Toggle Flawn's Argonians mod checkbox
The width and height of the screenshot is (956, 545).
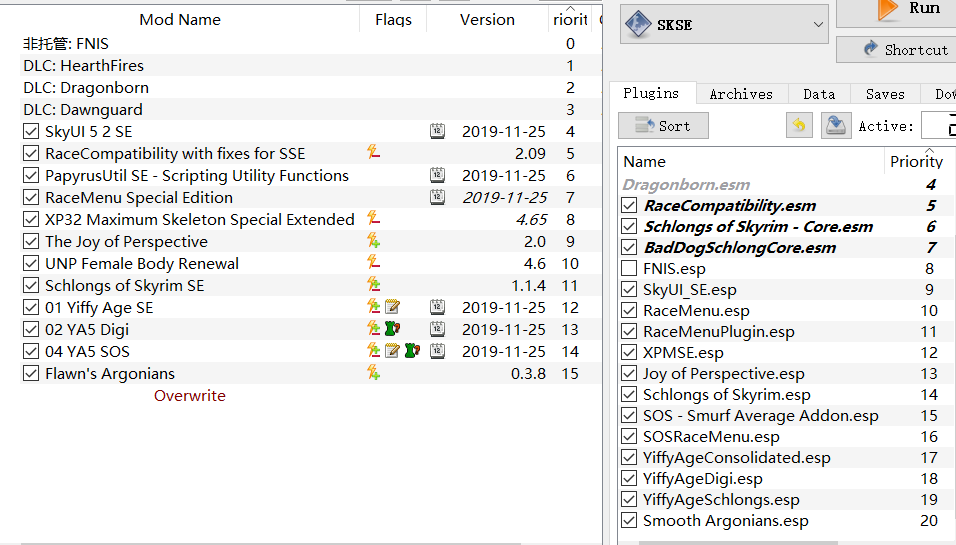pos(30,372)
